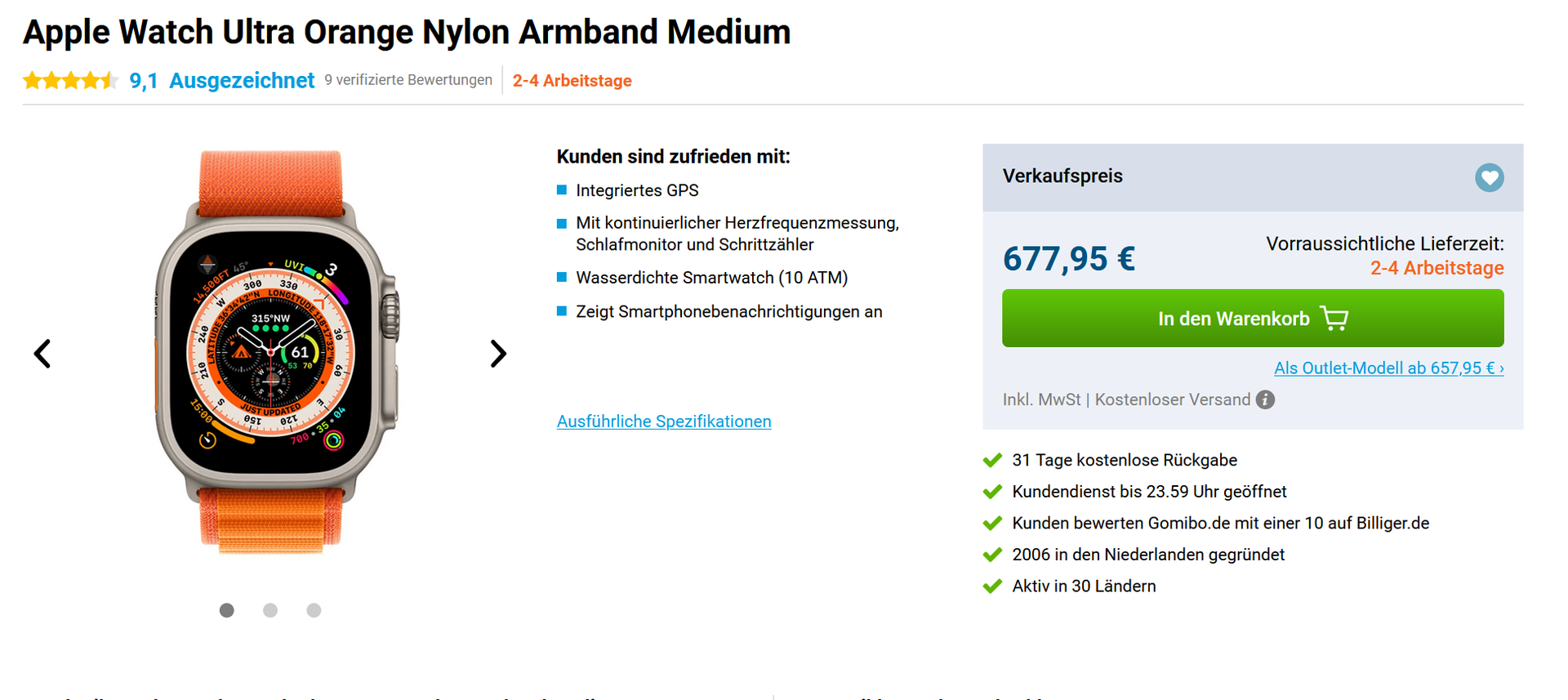Click the shipping info icon
1568x700 pixels.
pyautogui.click(x=1265, y=399)
